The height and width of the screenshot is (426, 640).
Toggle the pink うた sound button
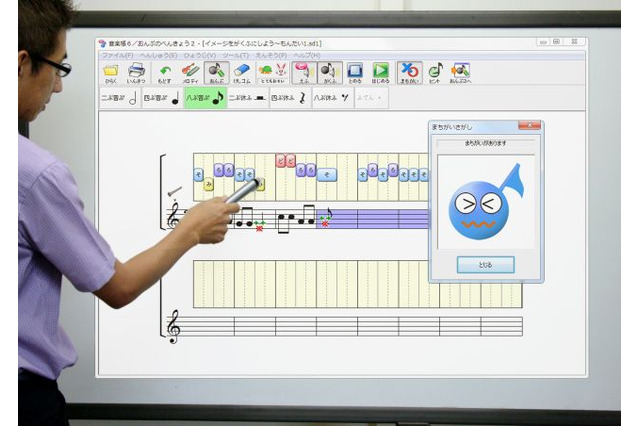(304, 73)
